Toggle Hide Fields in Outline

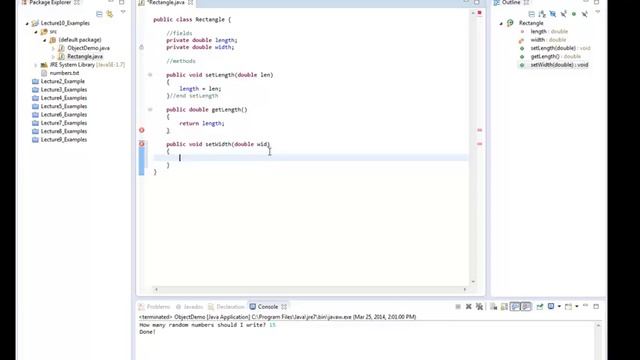553,14
